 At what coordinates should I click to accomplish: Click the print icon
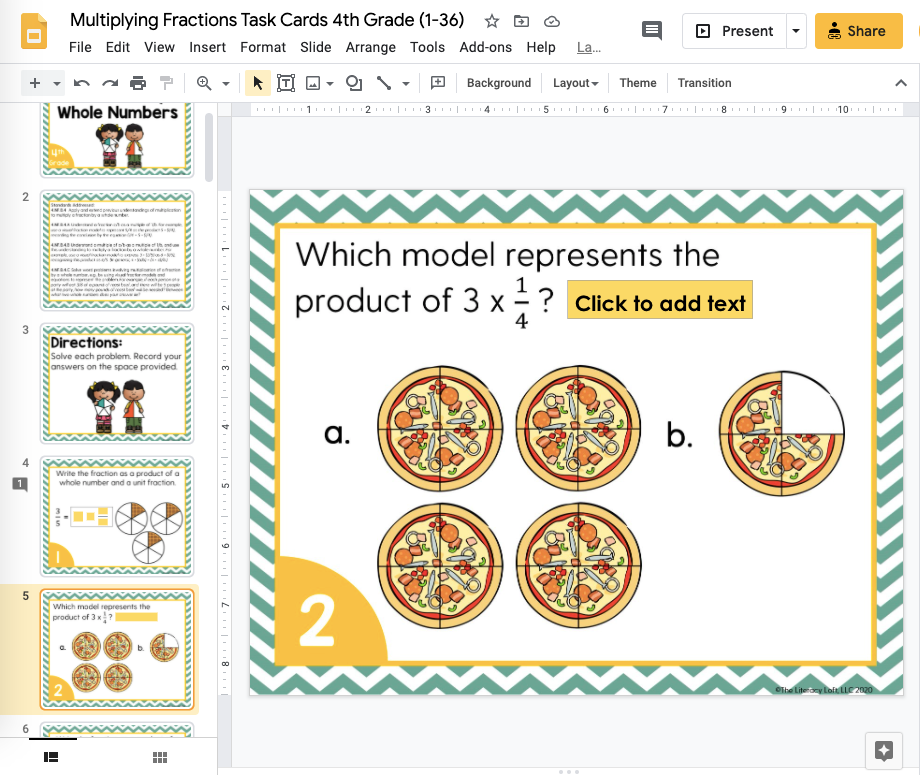138,83
